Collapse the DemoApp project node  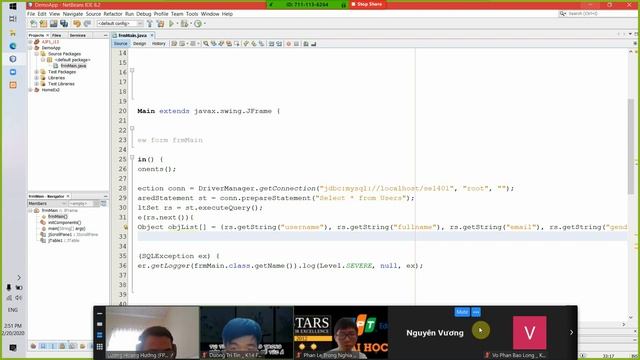(31, 48)
